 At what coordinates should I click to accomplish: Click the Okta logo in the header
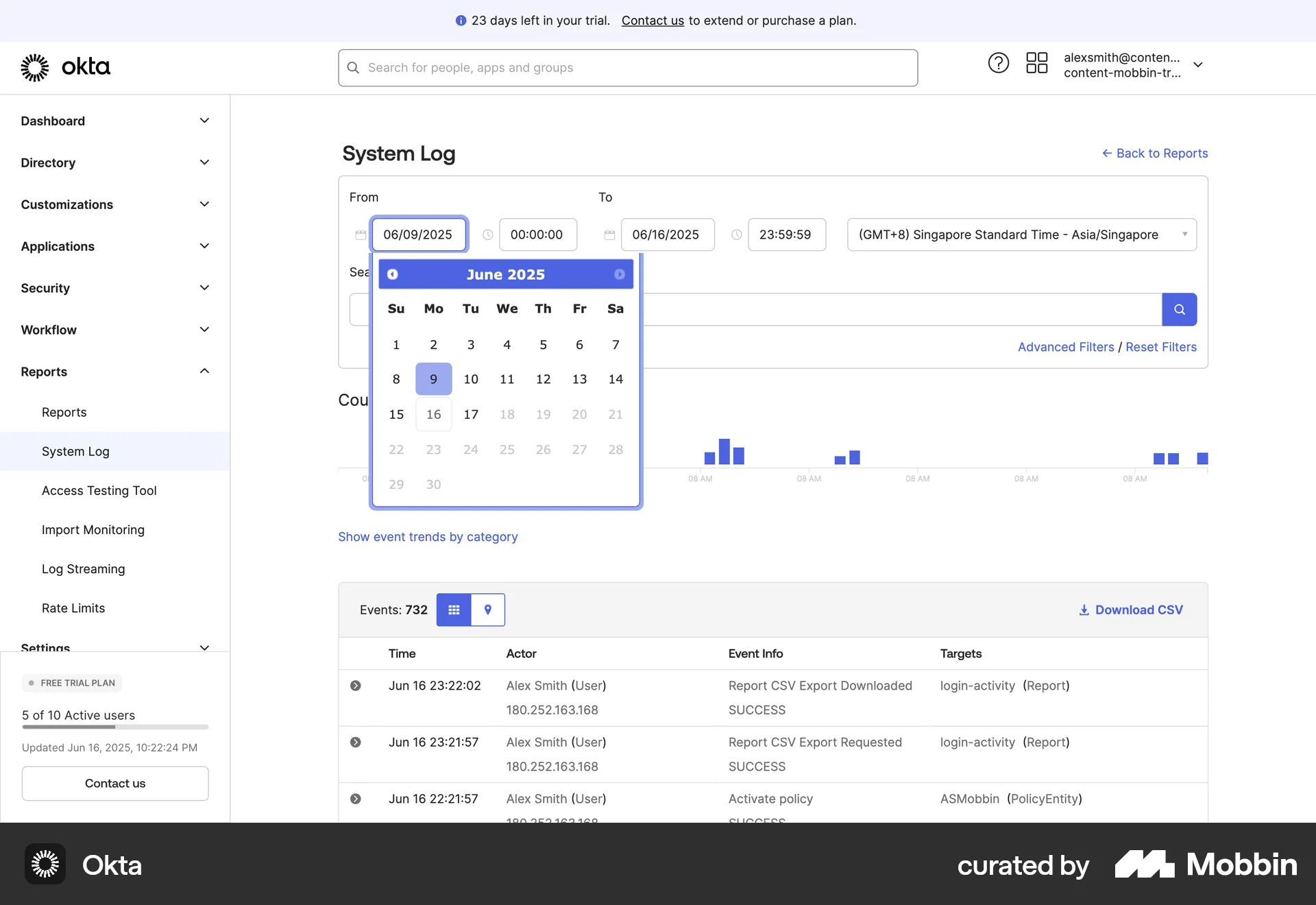click(65, 67)
